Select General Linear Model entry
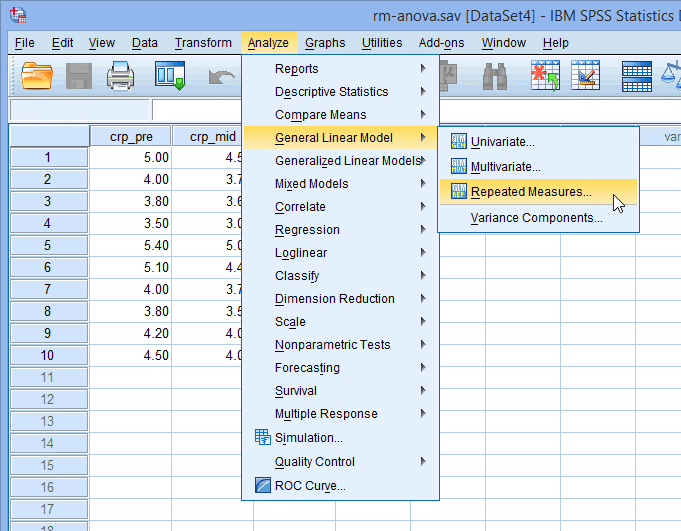This screenshot has width=681, height=531. (340, 138)
